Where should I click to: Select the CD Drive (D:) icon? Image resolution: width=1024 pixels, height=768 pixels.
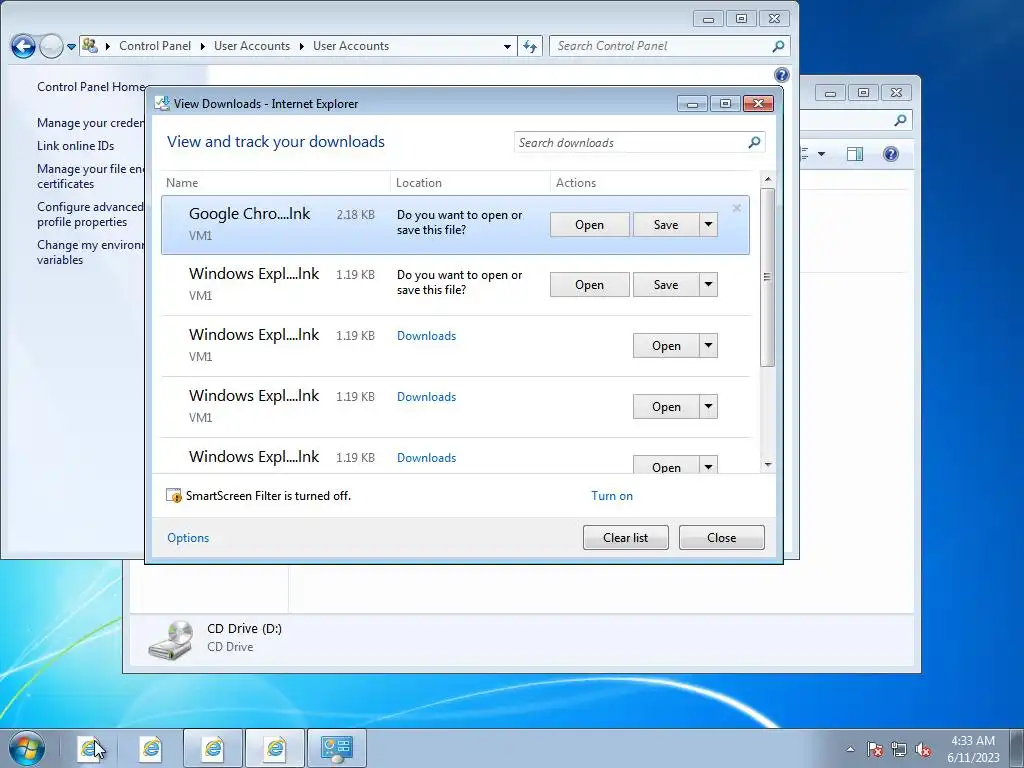170,641
